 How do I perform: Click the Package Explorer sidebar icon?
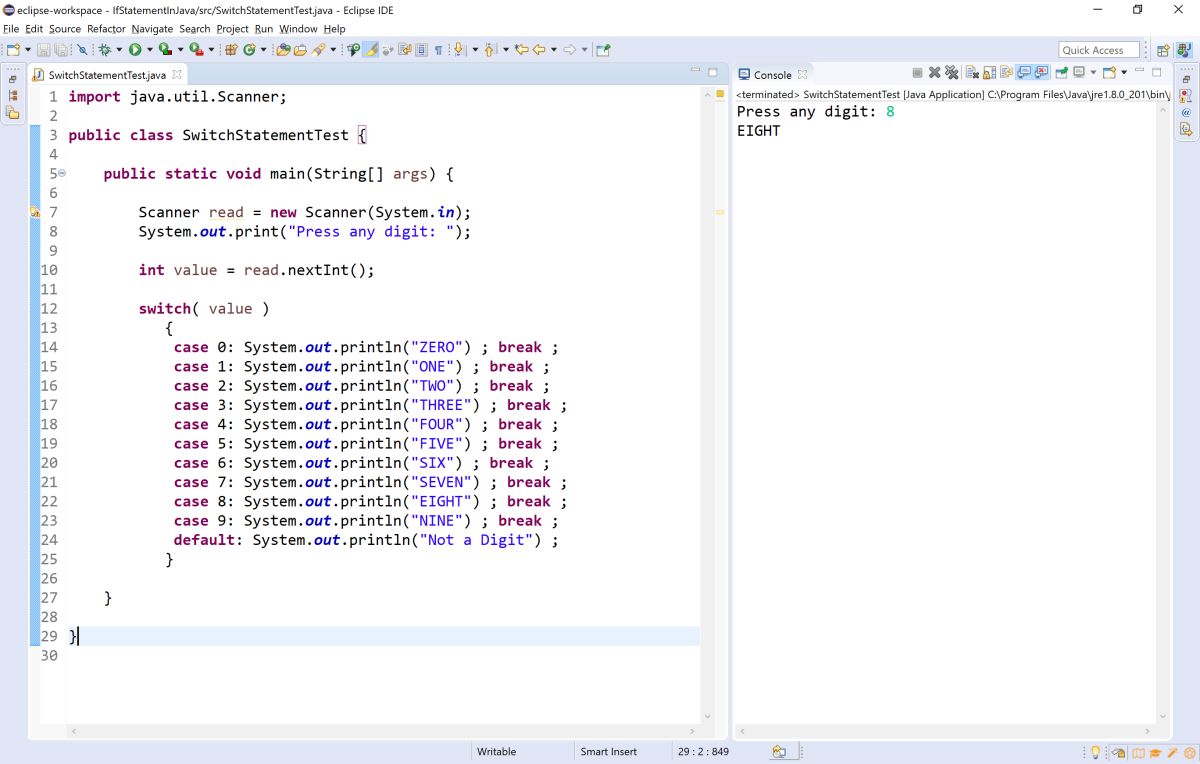[13, 113]
